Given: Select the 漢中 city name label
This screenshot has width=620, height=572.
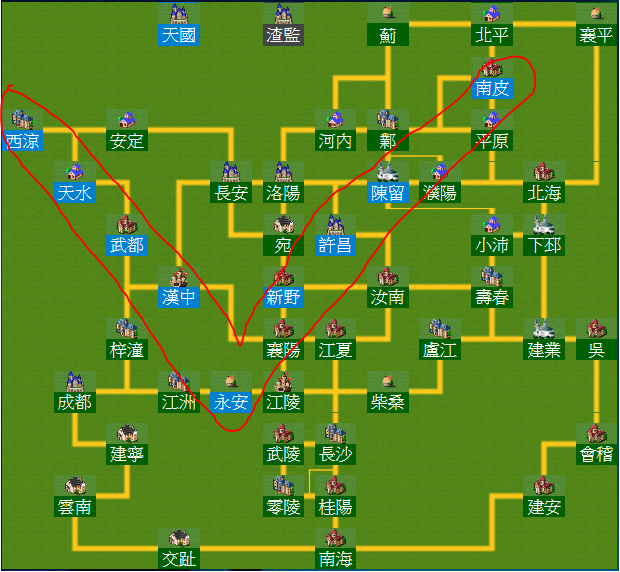Looking at the screenshot, I should (x=179, y=297).
